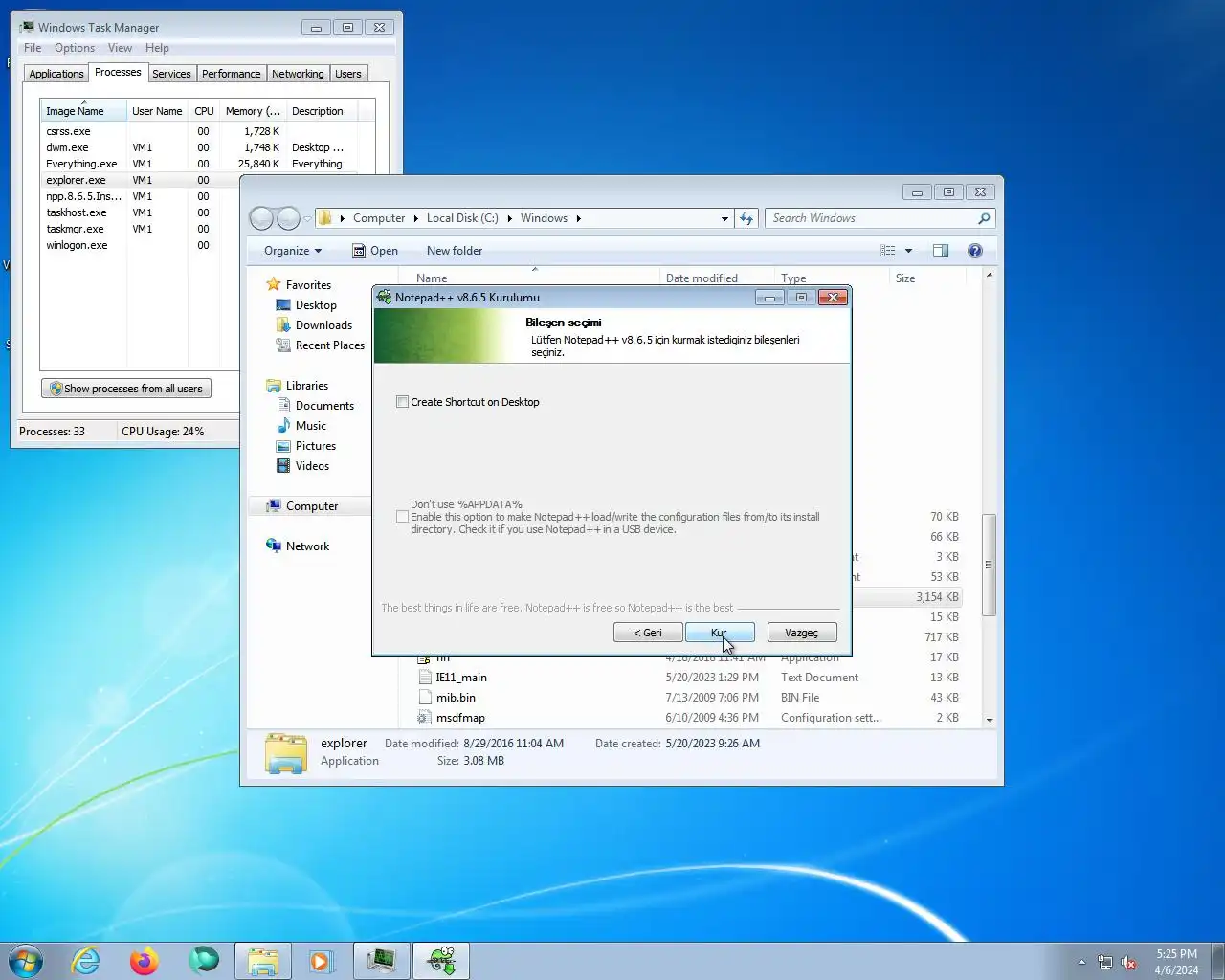Expand Computer breadcrumb arrow
Screen dimensions: 1225x980
[x=415, y=218]
